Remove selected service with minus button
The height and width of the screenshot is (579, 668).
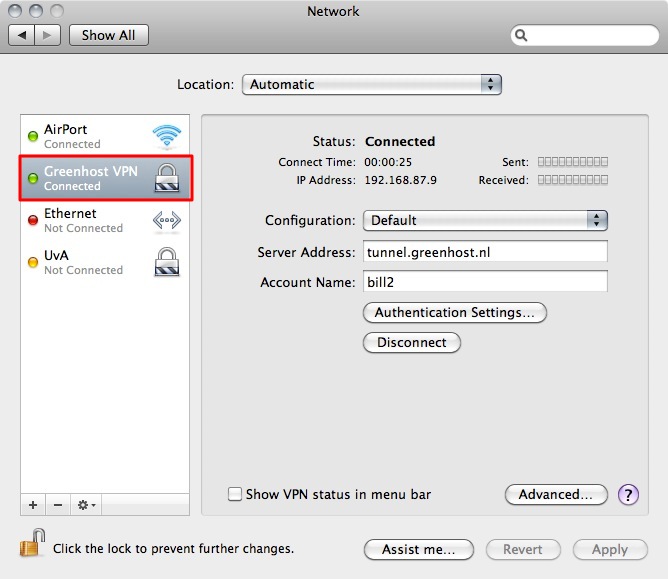pos(58,505)
